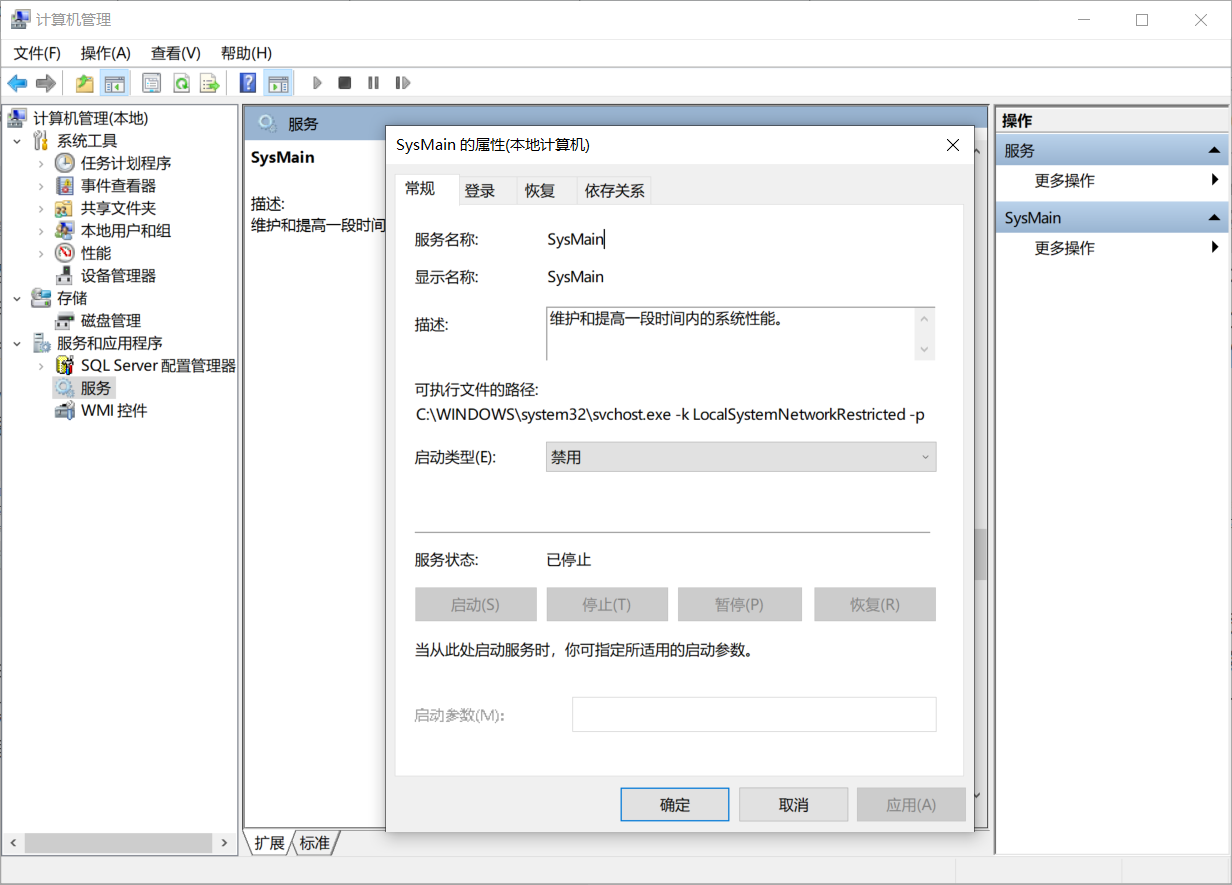Click the 恢复(R) button
This screenshot has width=1232, height=885.
(x=875, y=605)
